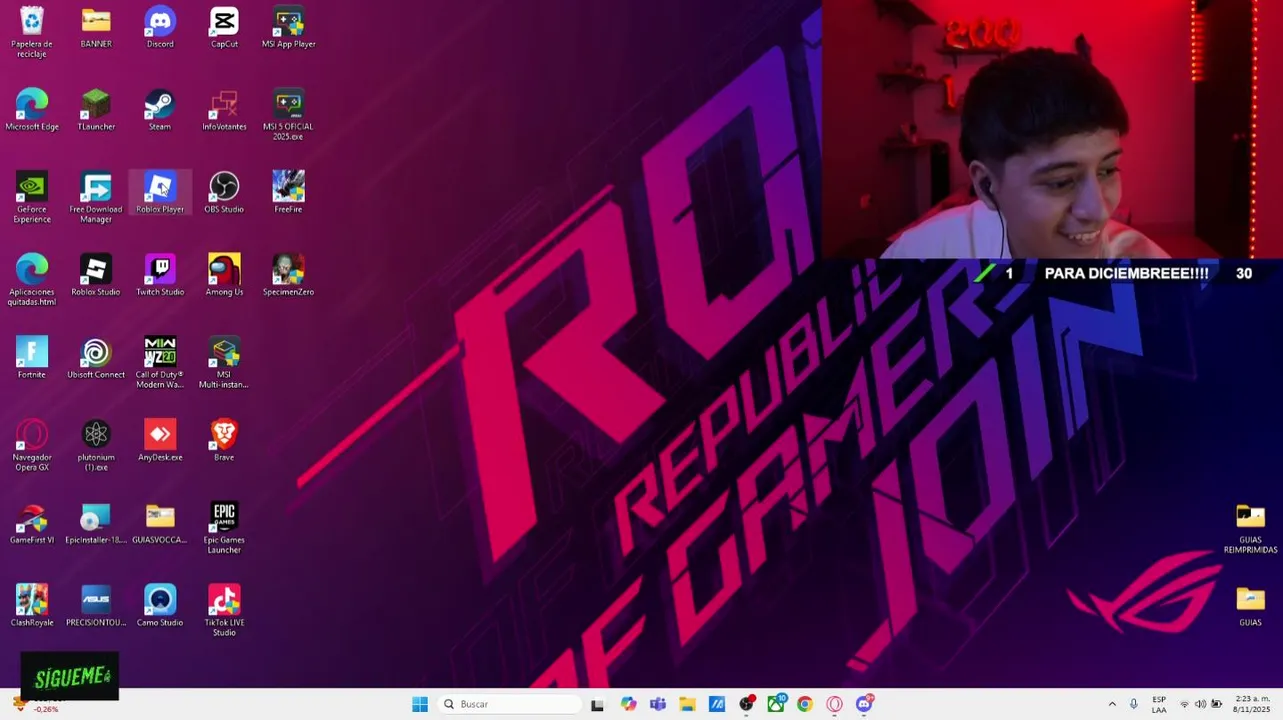Open Discord from the taskbar
The width and height of the screenshot is (1283, 720).
click(x=865, y=704)
